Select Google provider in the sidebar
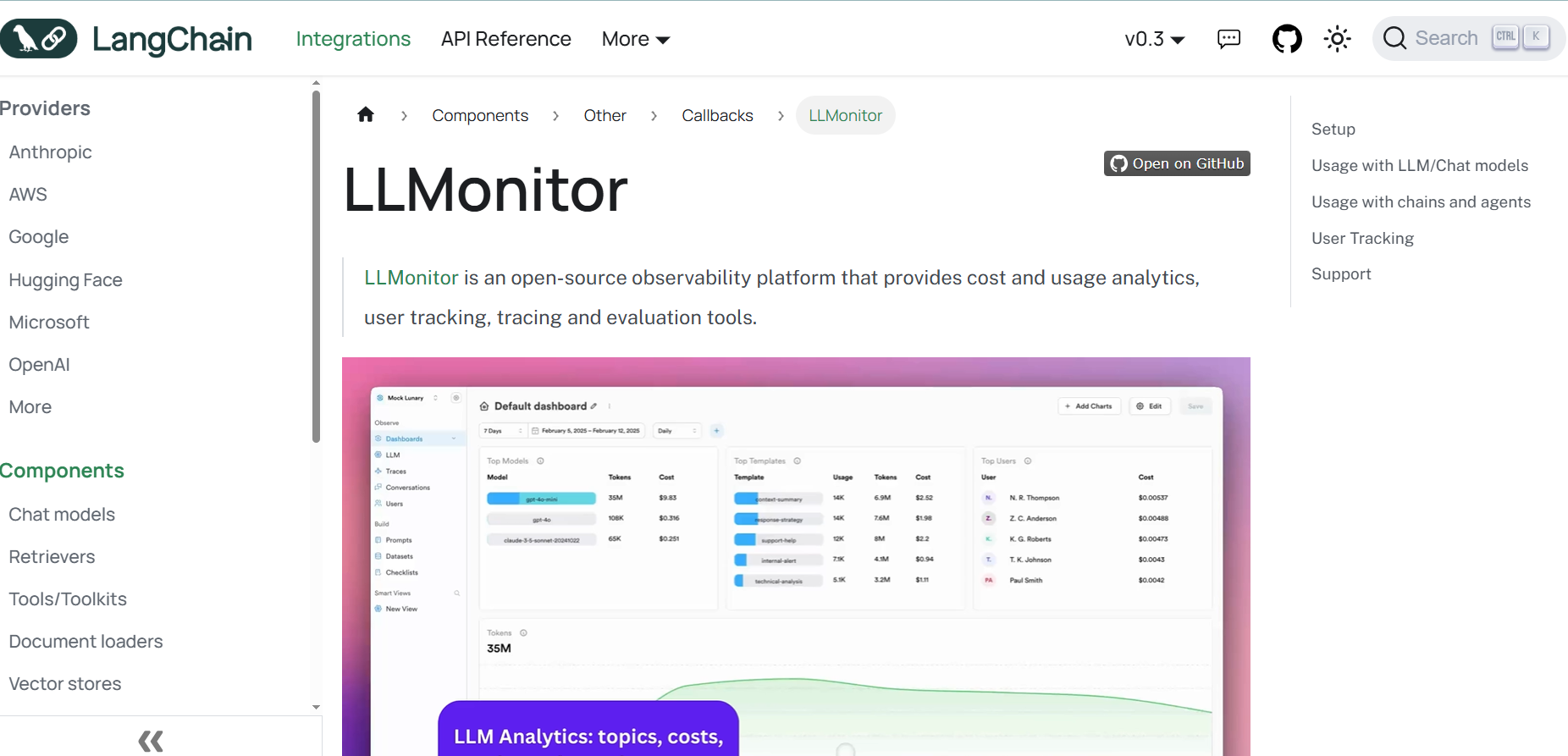 pos(38,237)
